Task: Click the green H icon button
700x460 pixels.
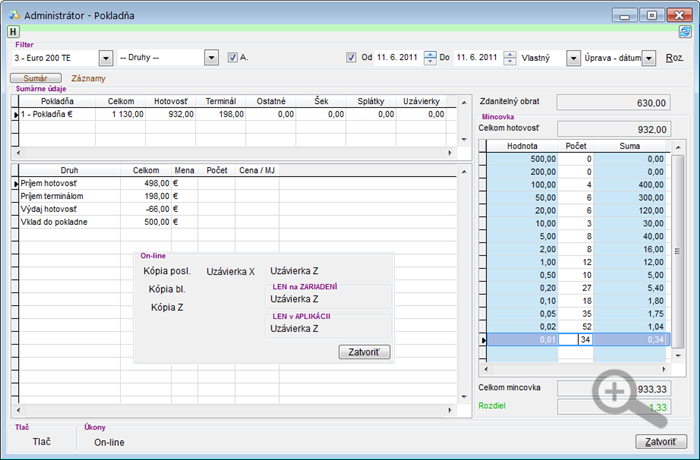Action: click(x=13, y=31)
